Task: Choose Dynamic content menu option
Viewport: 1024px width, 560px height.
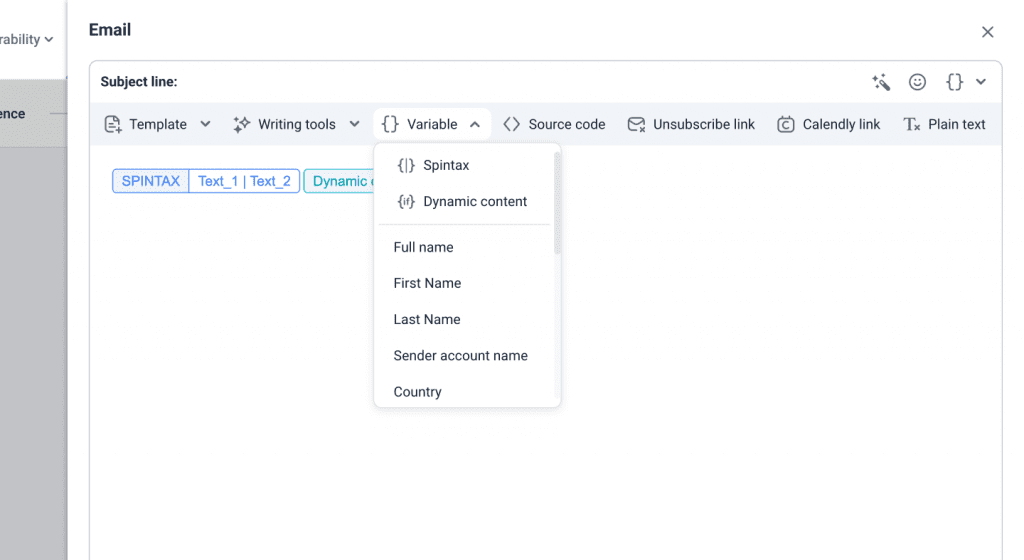Action: (474, 201)
